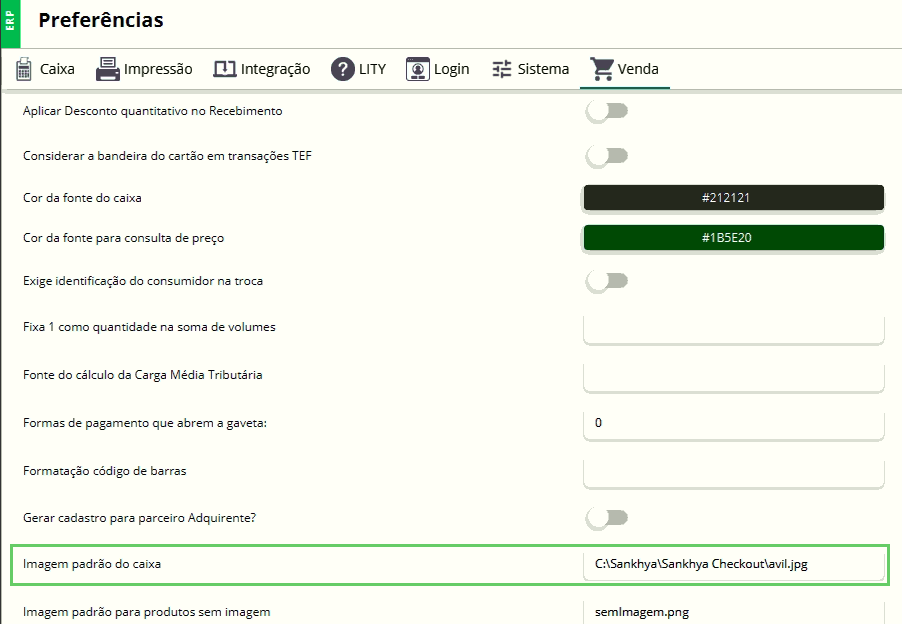Click 'Cor da fonte para consulta de preço' label
This screenshot has width=906, height=632.
124,239
